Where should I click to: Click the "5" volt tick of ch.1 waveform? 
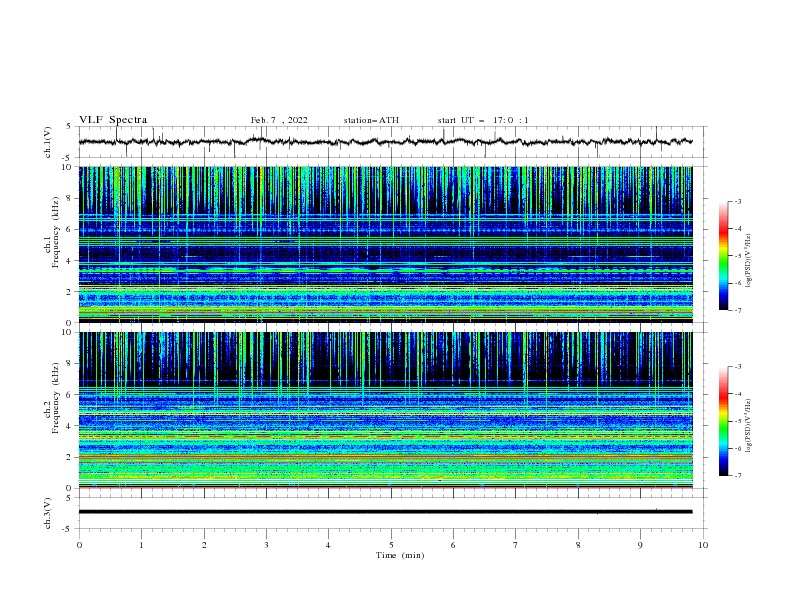click(x=69, y=126)
